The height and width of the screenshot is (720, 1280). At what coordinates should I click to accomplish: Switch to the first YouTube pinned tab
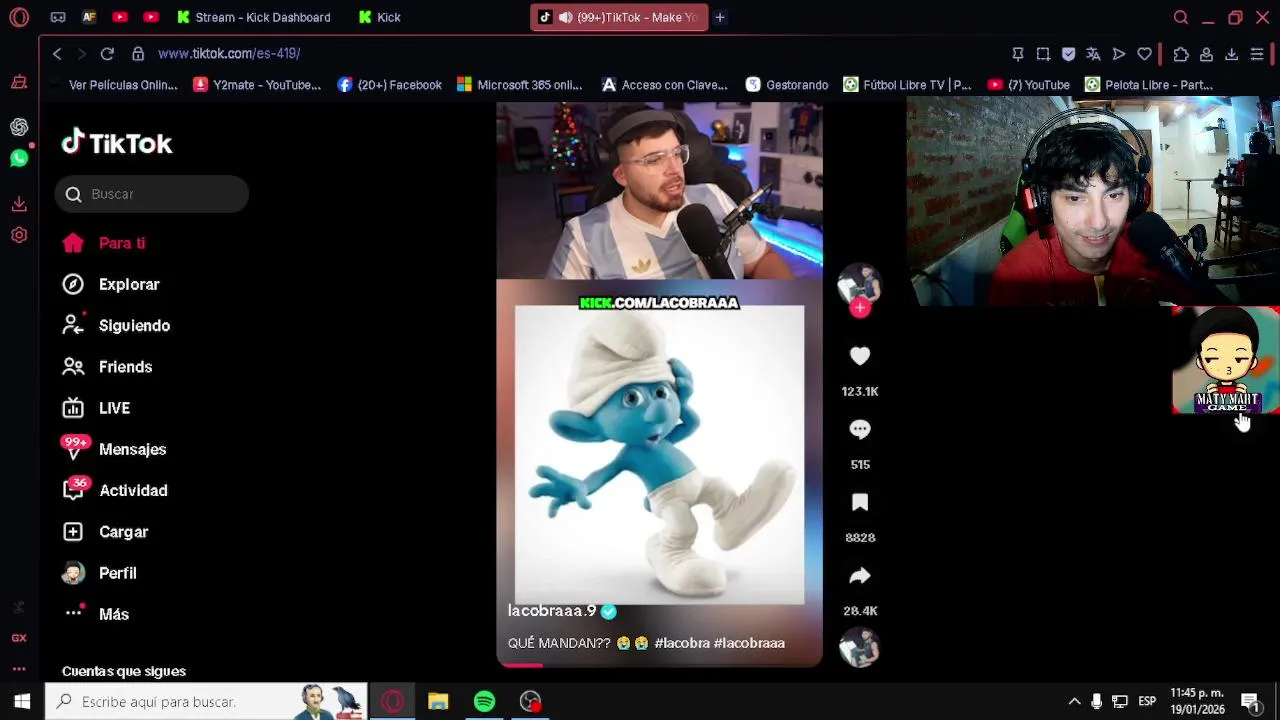120,17
